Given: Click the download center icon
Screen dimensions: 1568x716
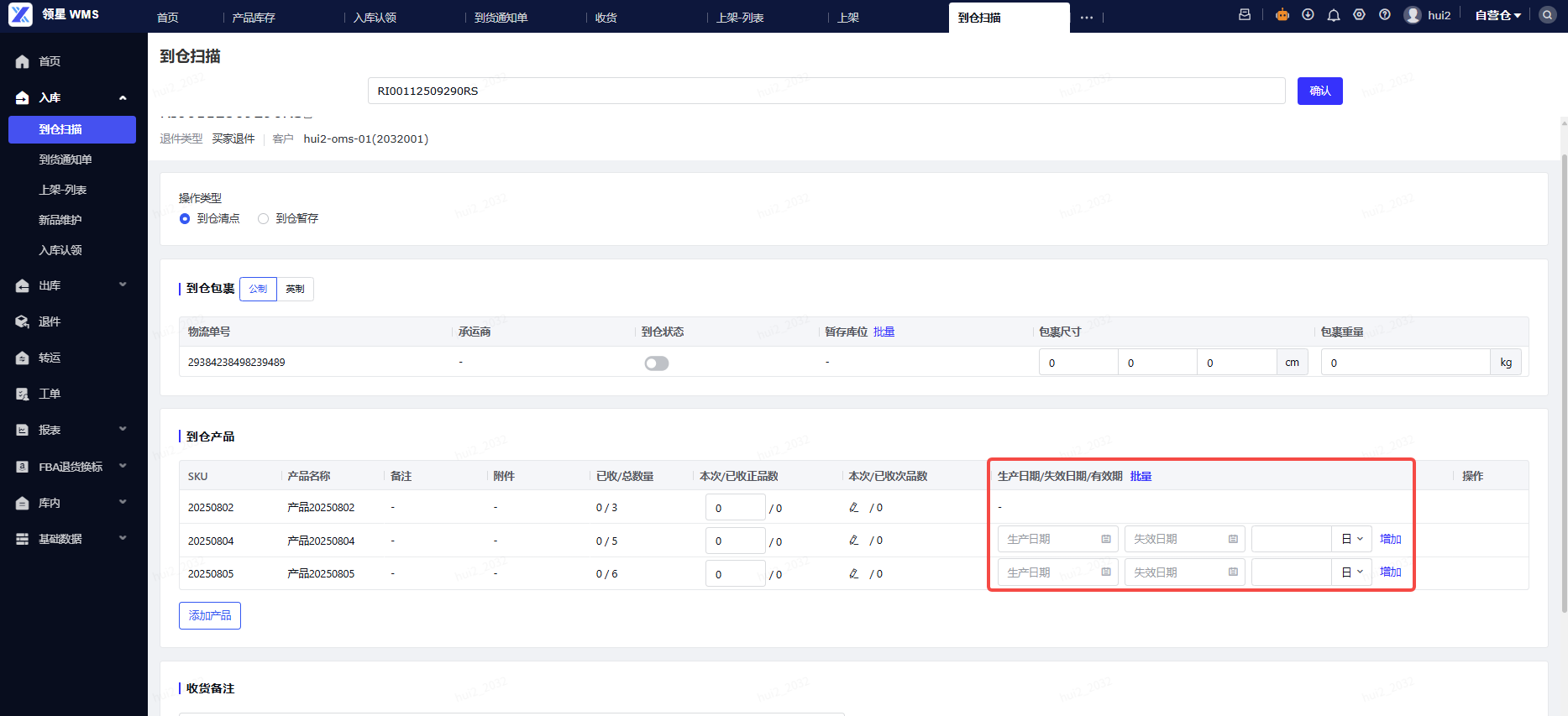Looking at the screenshot, I should coord(1308,15).
